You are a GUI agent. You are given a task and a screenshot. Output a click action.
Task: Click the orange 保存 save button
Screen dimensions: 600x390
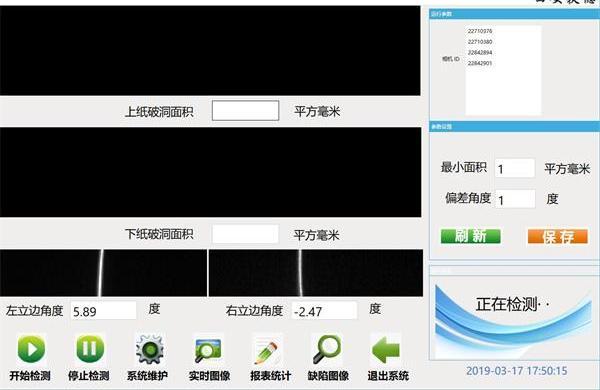558,237
